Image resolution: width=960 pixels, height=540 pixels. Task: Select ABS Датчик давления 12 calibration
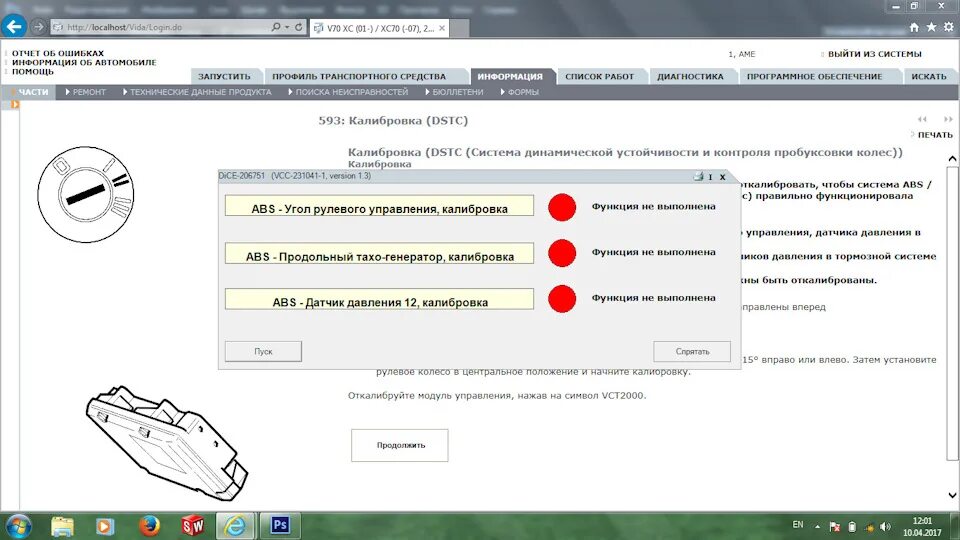(x=379, y=299)
